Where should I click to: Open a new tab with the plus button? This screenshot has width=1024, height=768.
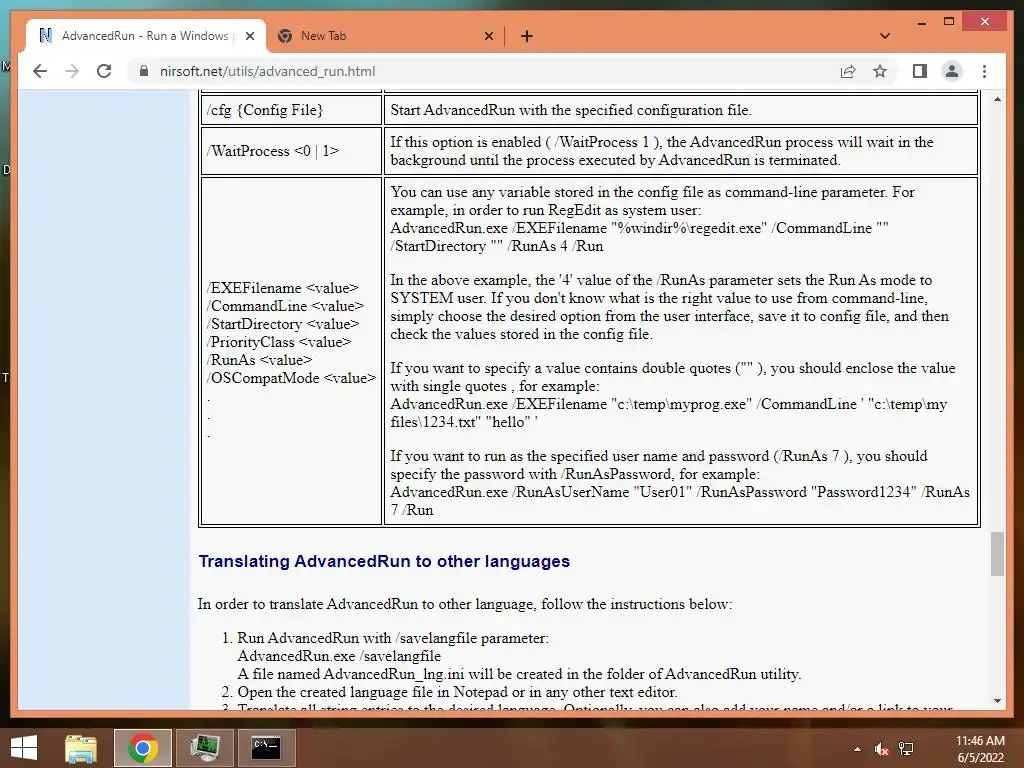click(526, 36)
